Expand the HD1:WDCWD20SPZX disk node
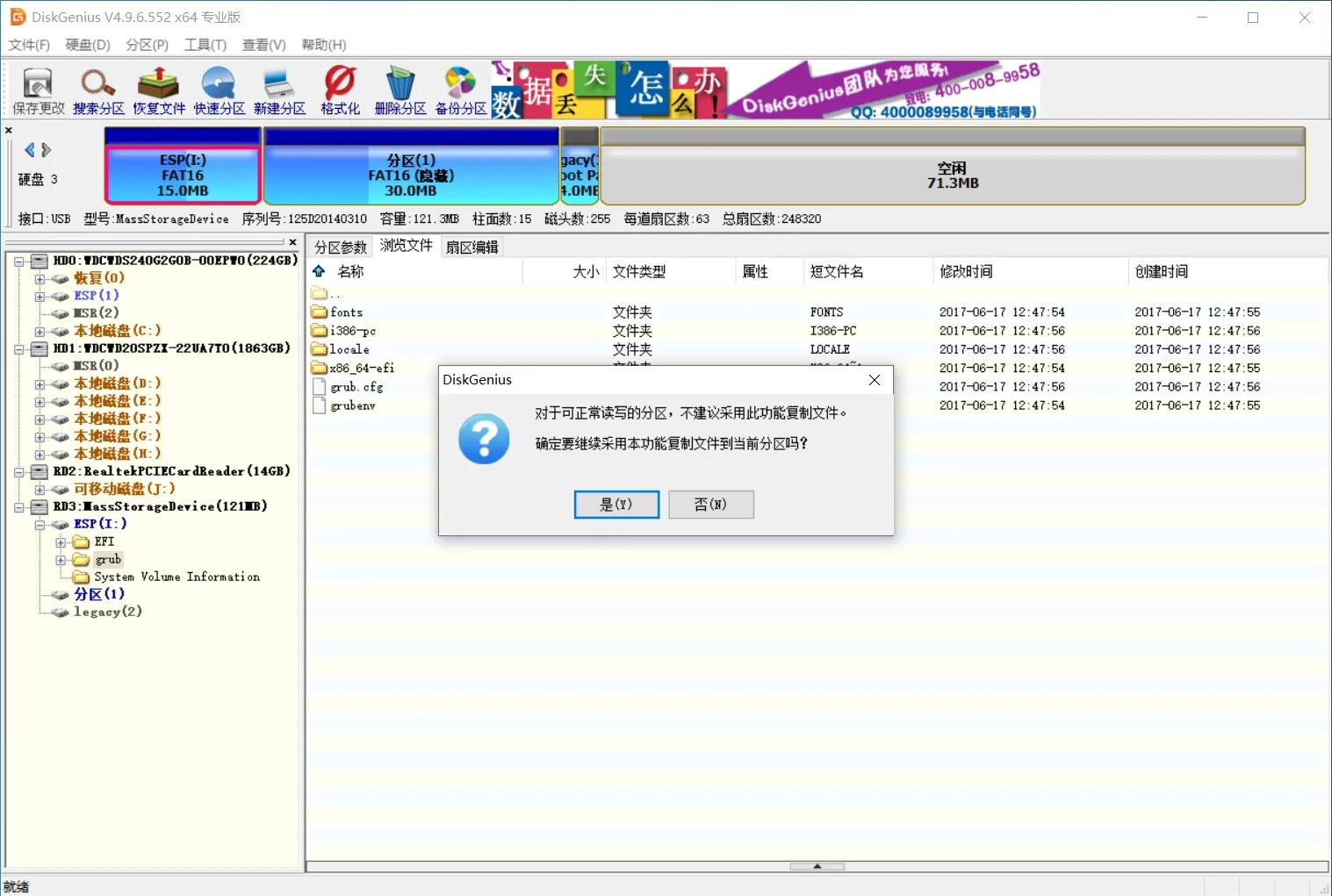1332x896 pixels. coord(20,348)
